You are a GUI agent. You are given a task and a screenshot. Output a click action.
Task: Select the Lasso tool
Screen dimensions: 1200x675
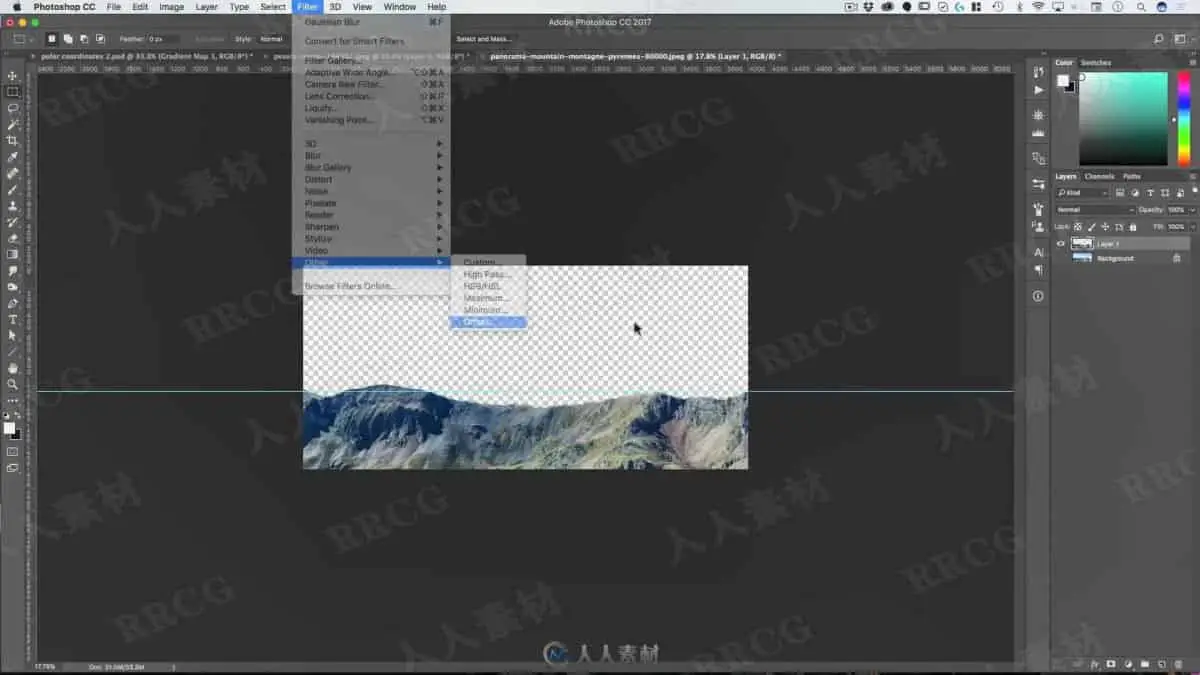(12, 108)
